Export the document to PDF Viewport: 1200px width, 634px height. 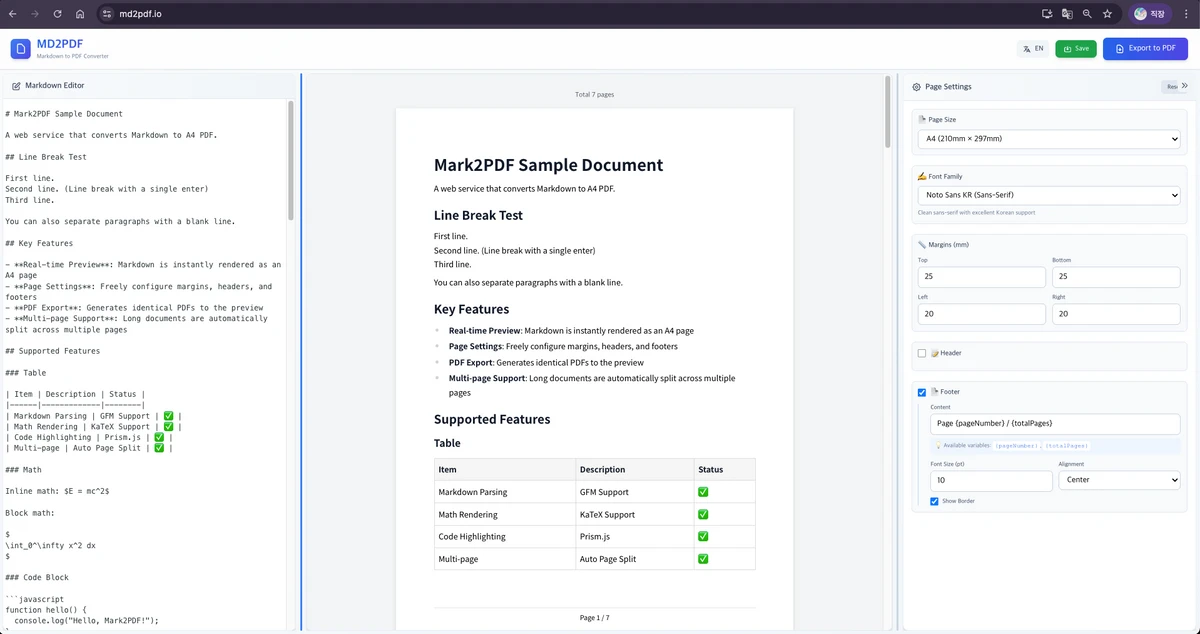click(1145, 48)
